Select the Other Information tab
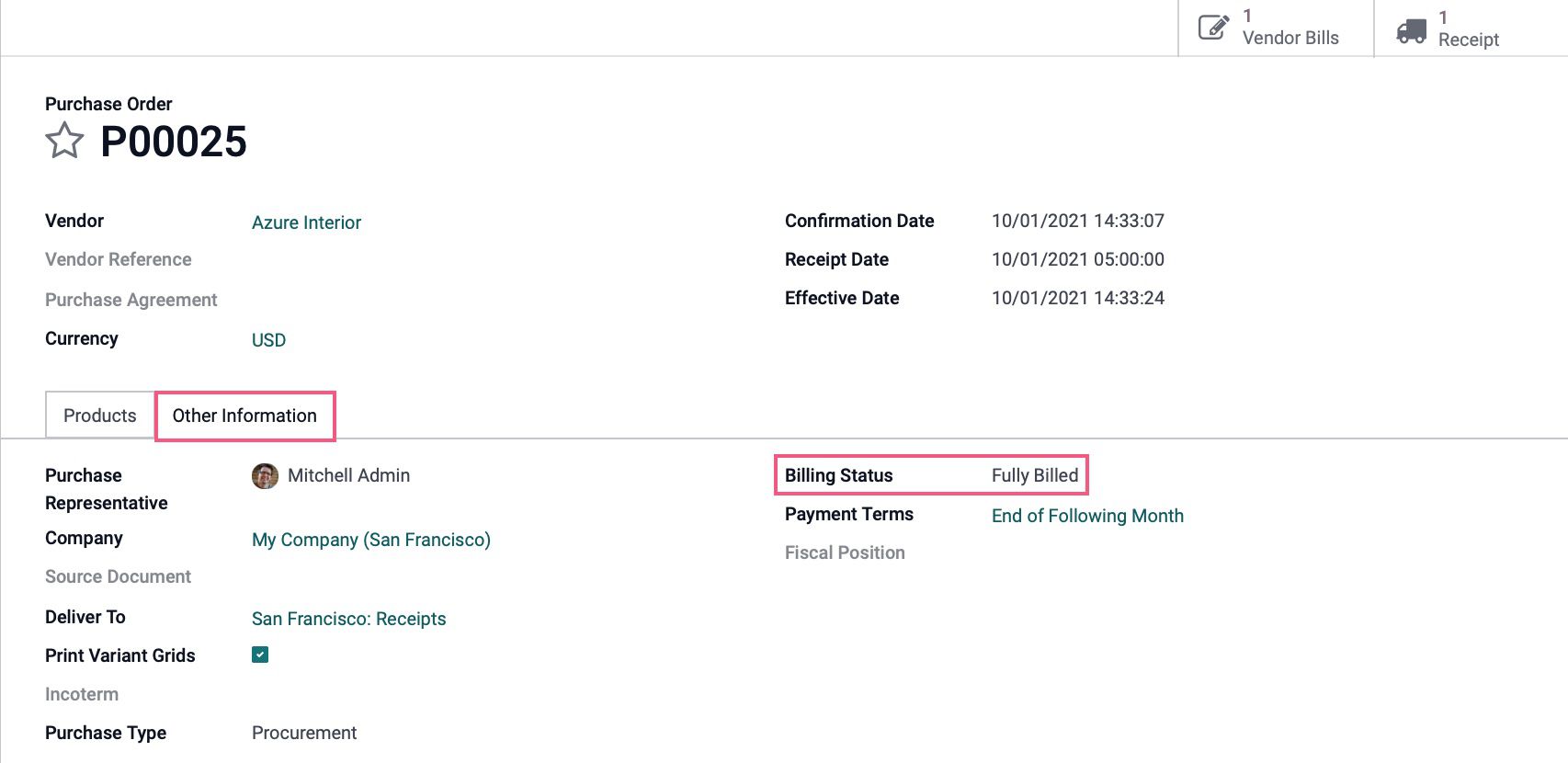1568x763 pixels. click(244, 416)
